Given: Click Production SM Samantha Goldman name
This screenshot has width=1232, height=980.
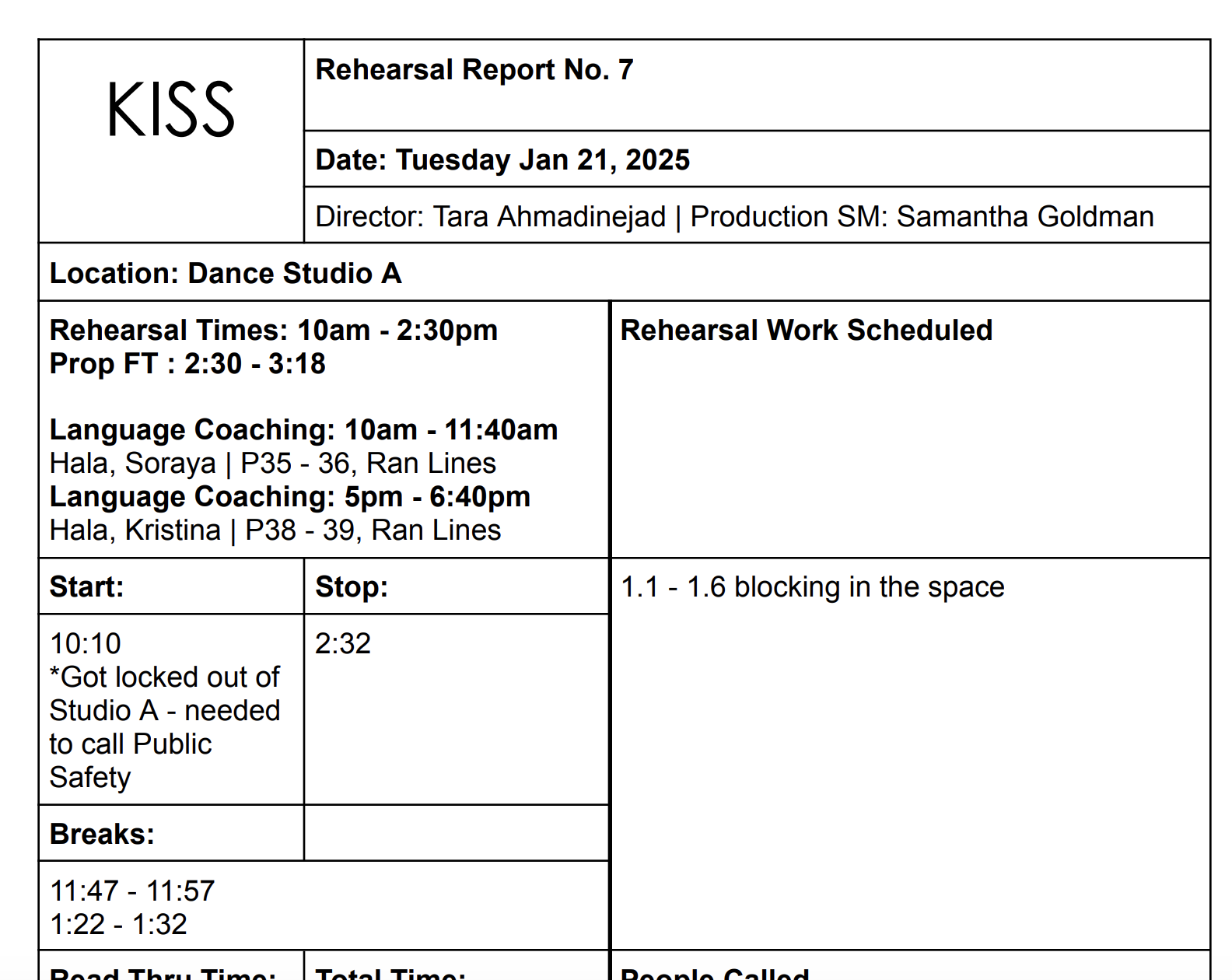Looking at the screenshot, I should 922,216.
